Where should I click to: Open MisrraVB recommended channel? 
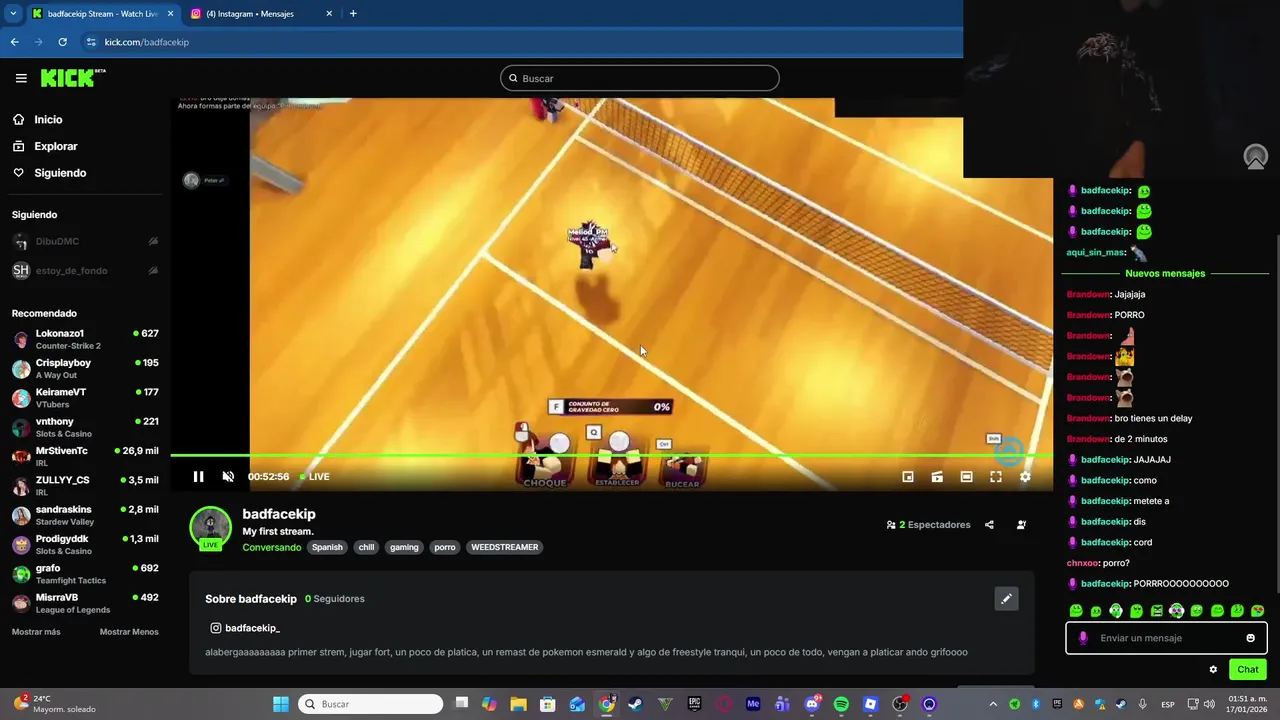point(85,603)
